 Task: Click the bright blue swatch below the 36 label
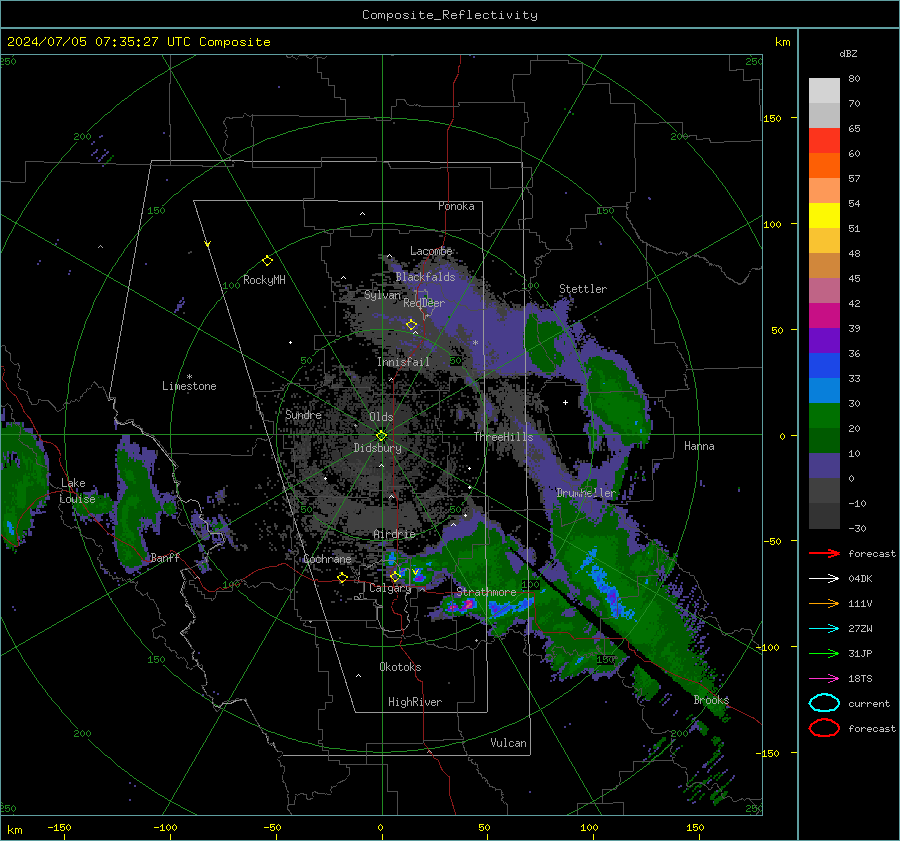click(824, 366)
